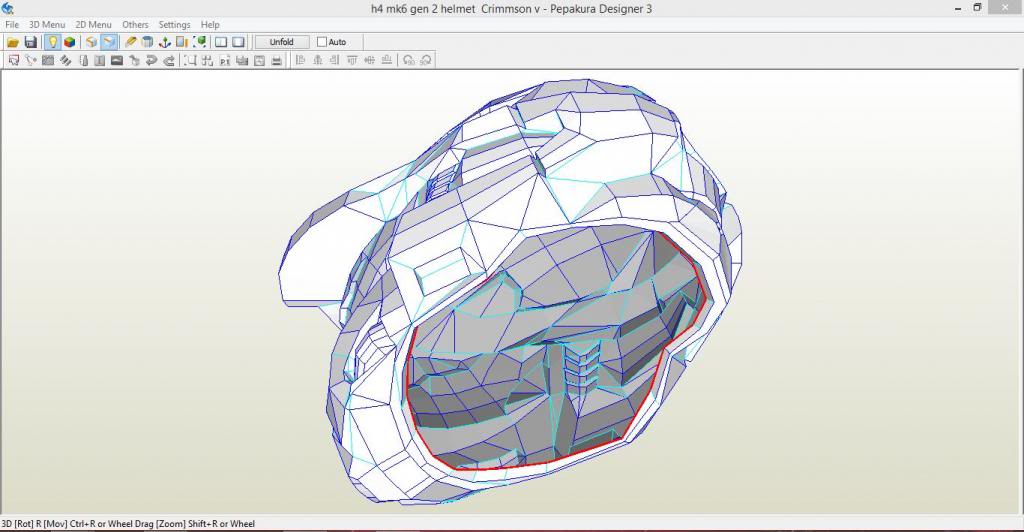Open the File menu

(12, 24)
